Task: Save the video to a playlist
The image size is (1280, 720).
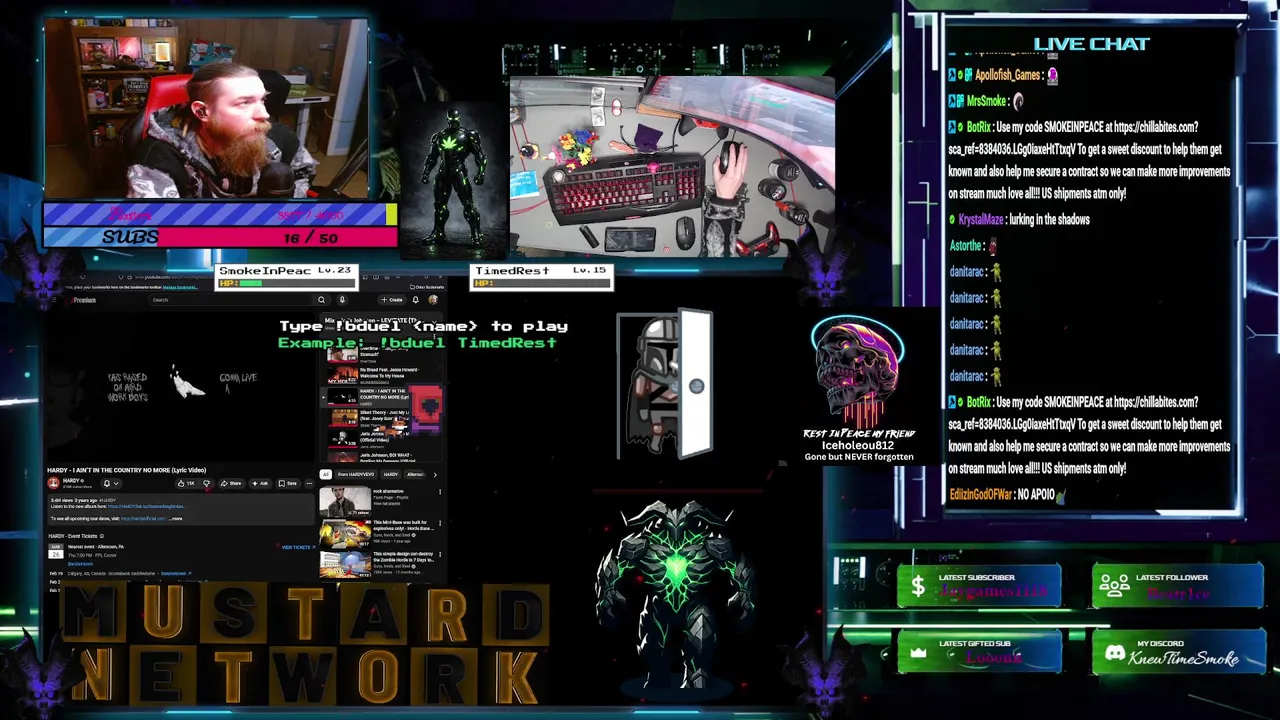Action: pos(288,483)
